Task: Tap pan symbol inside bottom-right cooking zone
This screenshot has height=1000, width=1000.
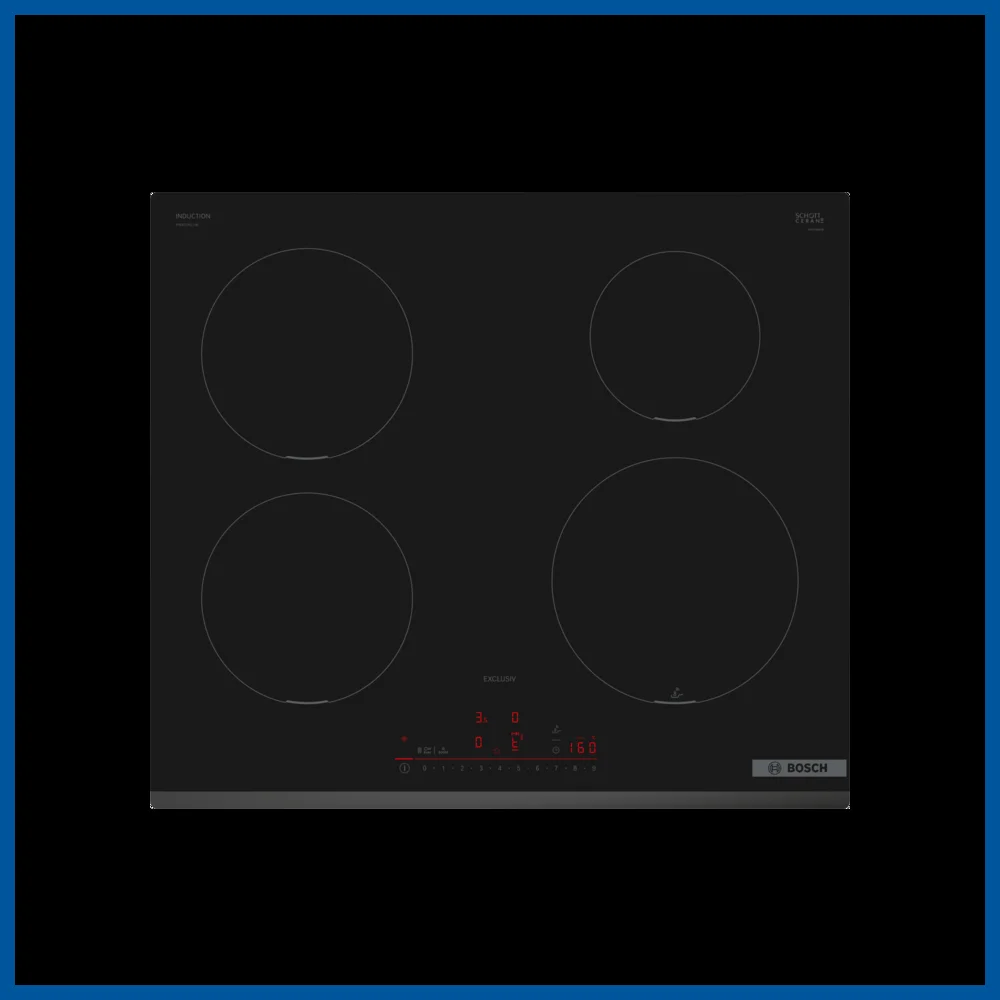Action: 677,693
